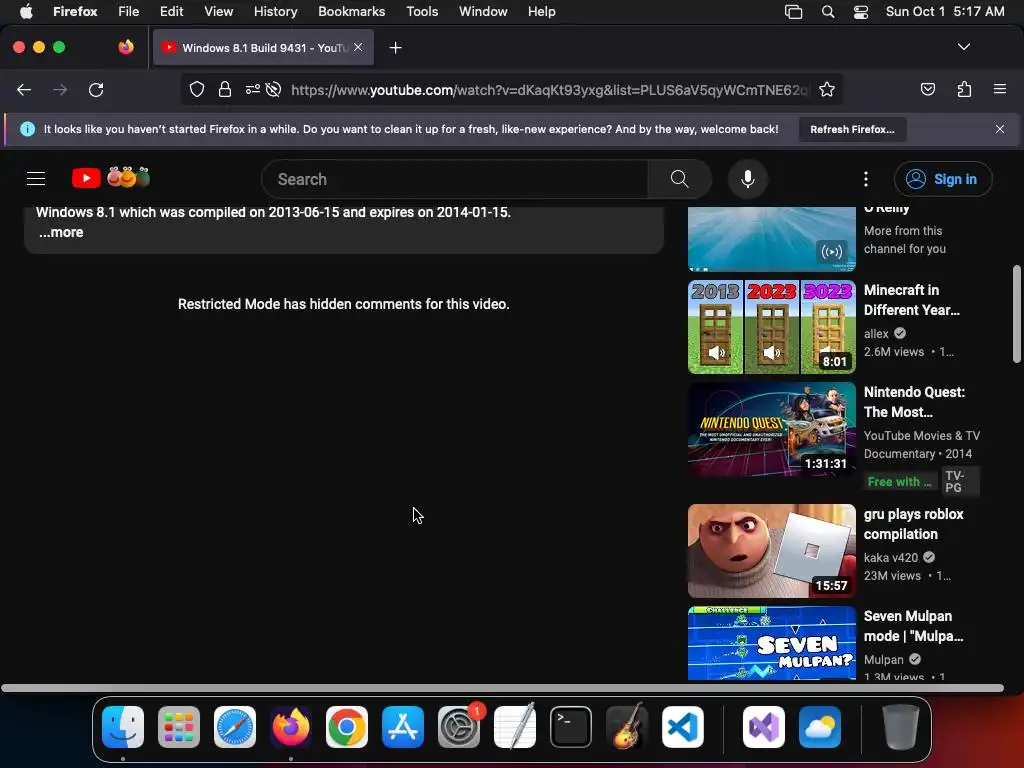
Task: Open TextEdit from the Dock
Action: (x=515, y=727)
